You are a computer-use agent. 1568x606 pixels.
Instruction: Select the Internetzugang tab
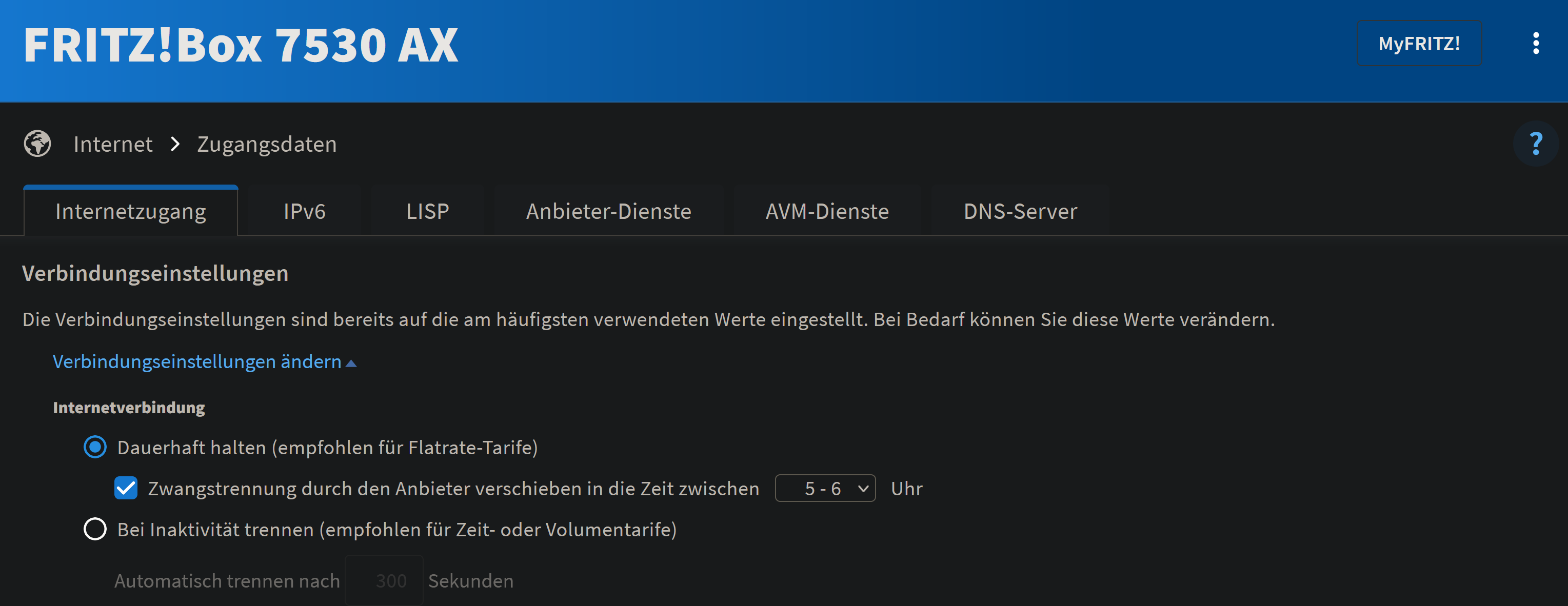point(130,211)
